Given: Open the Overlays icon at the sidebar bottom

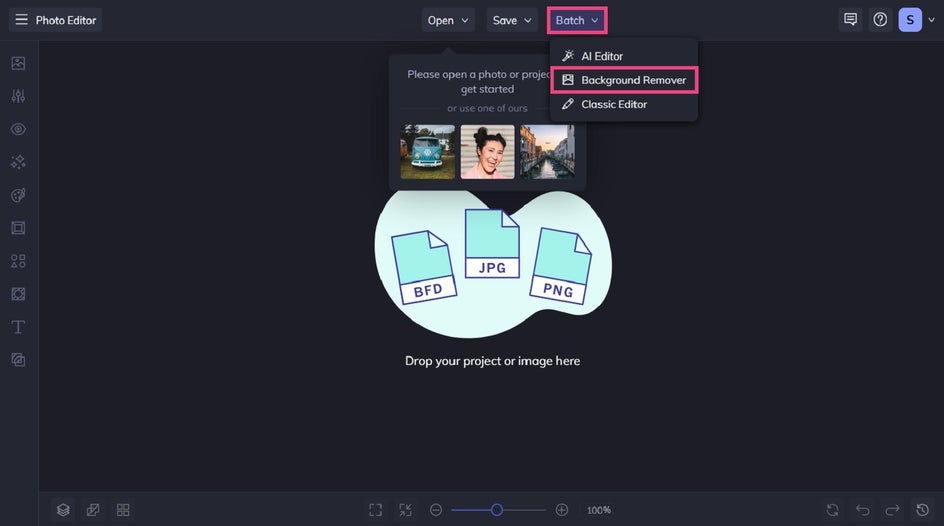Looking at the screenshot, I should point(18,360).
